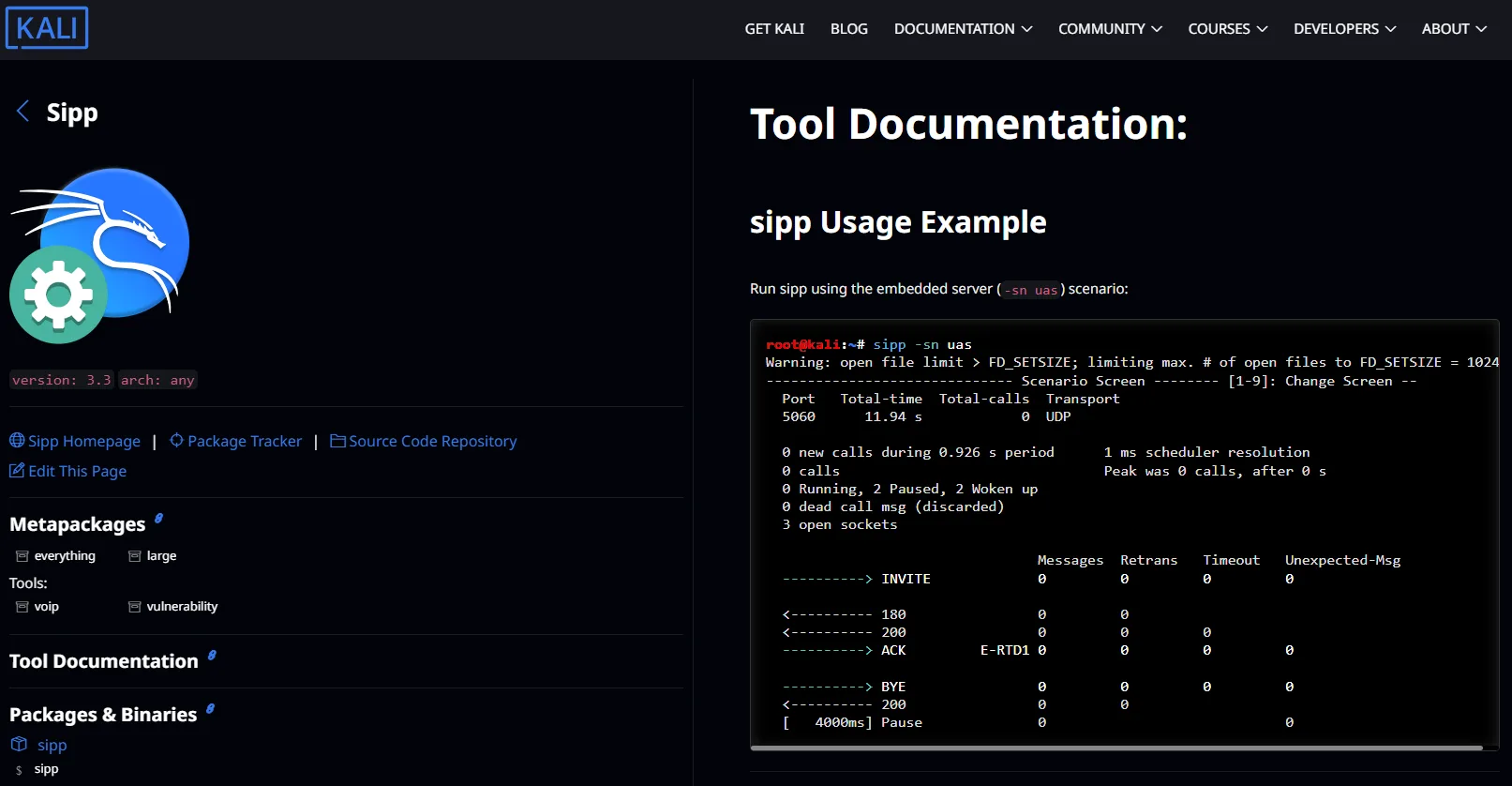Click the 'Unexpected-Msg' column header
The width and height of the screenshot is (1512, 786).
[1342, 560]
